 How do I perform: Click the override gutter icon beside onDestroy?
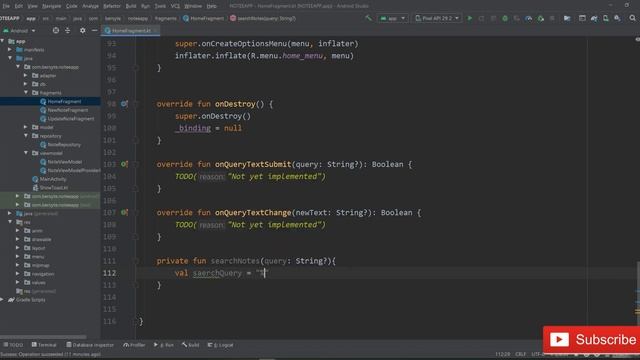point(124,104)
